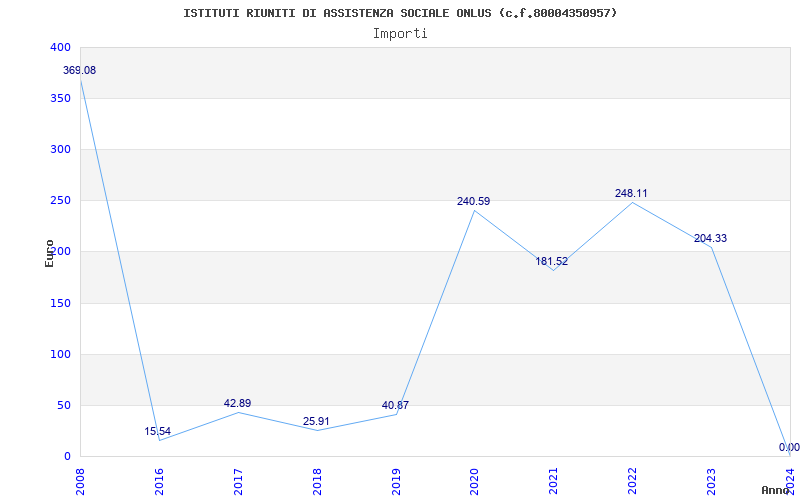The image size is (800, 500).
Task: Click the 400 tick on the y-axis
Action: 60,48
